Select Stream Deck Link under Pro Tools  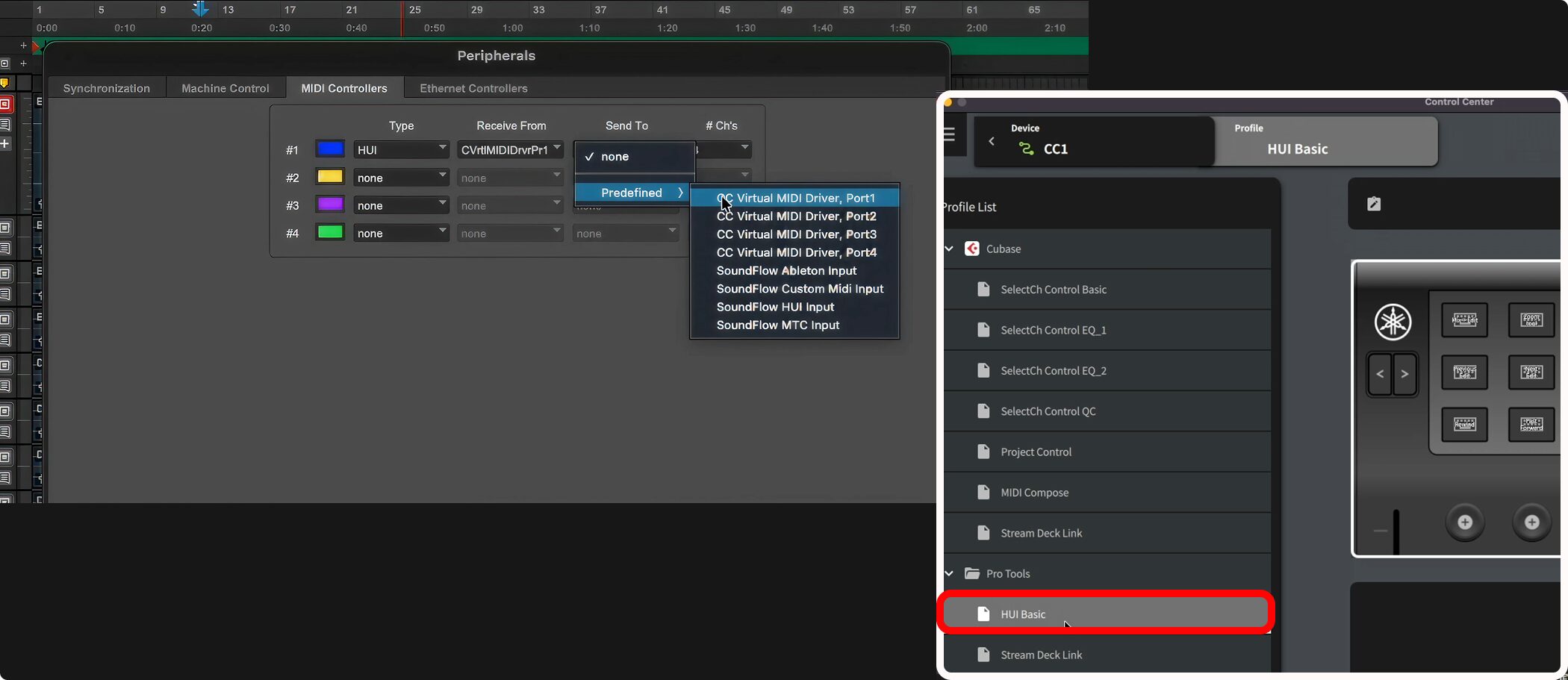click(x=1107, y=655)
